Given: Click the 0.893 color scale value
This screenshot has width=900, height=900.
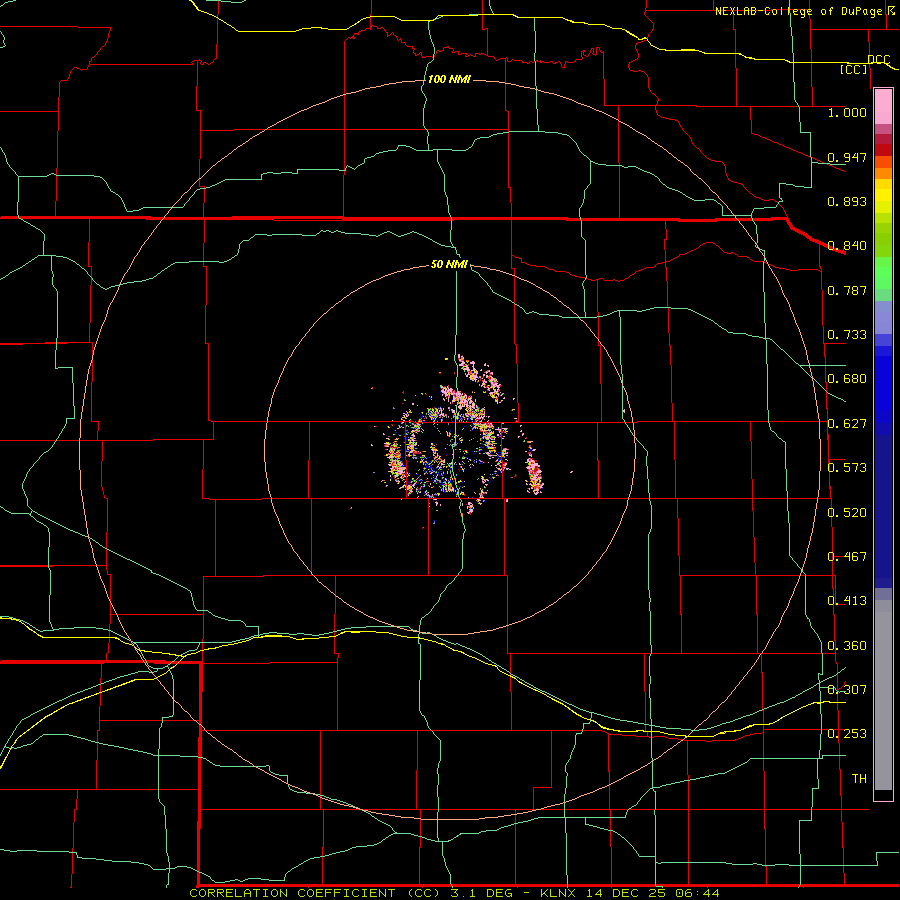Looking at the screenshot, I should [847, 201].
